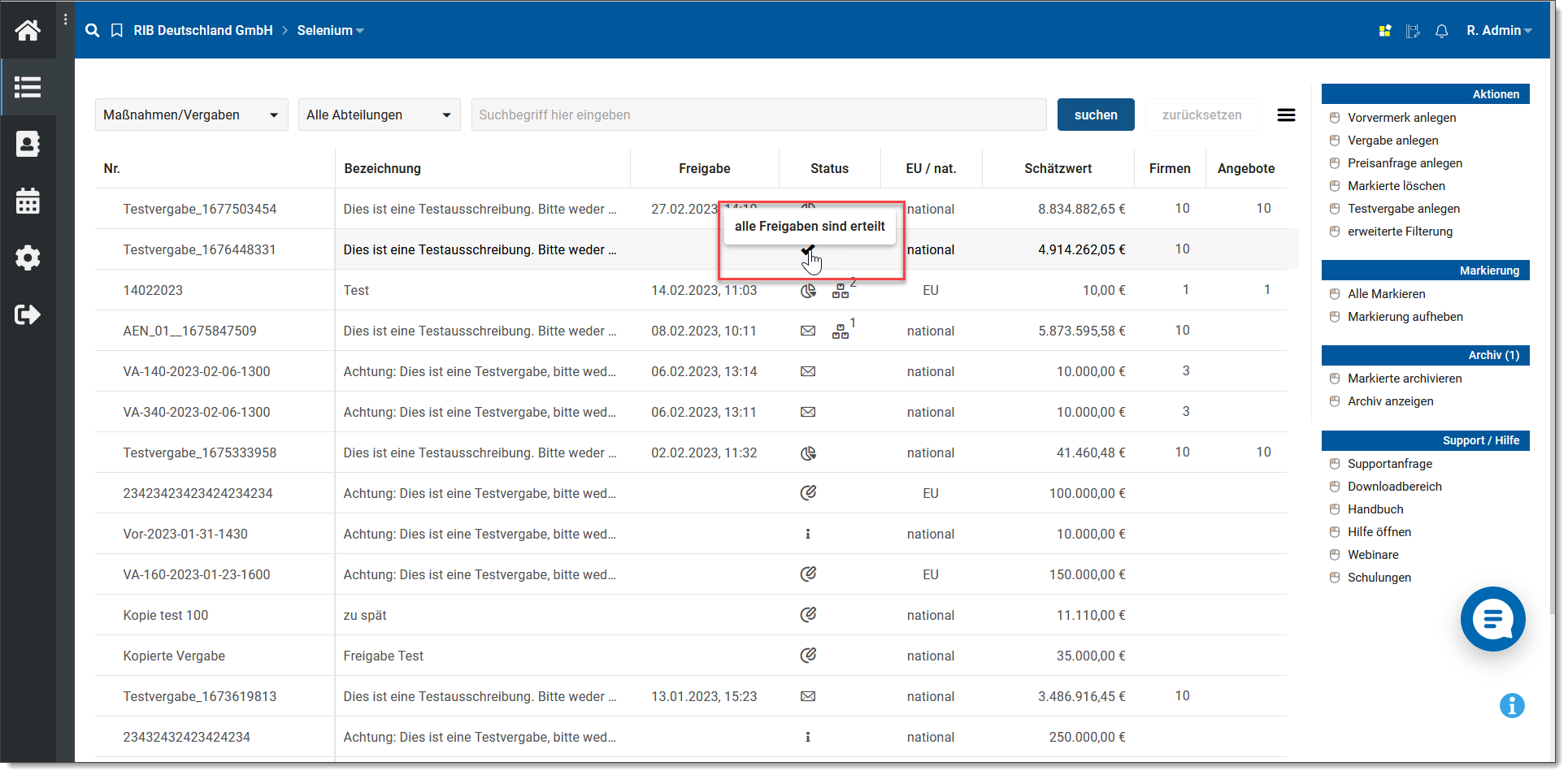Open the Alle Abteilungen dropdown
Viewport: 1568px width, 775px height.
[x=380, y=115]
